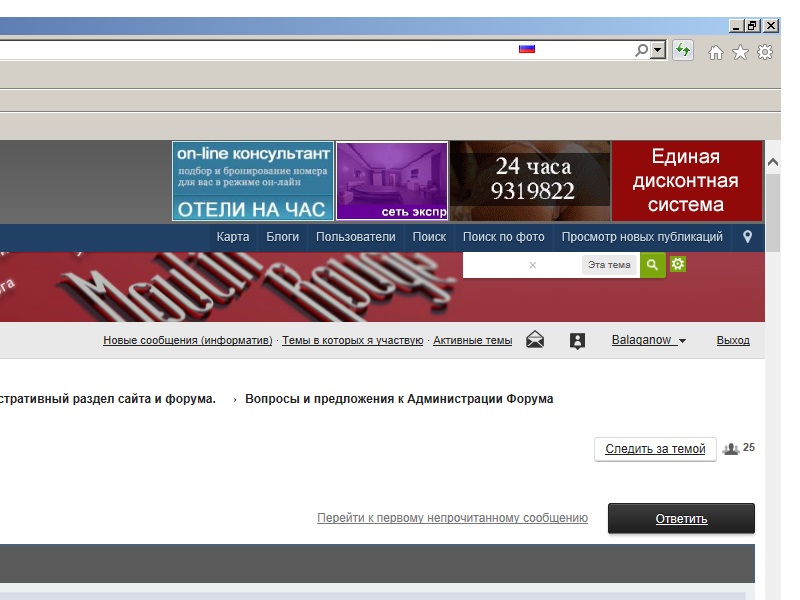Open advanced search via the green gear icon

tap(678, 264)
